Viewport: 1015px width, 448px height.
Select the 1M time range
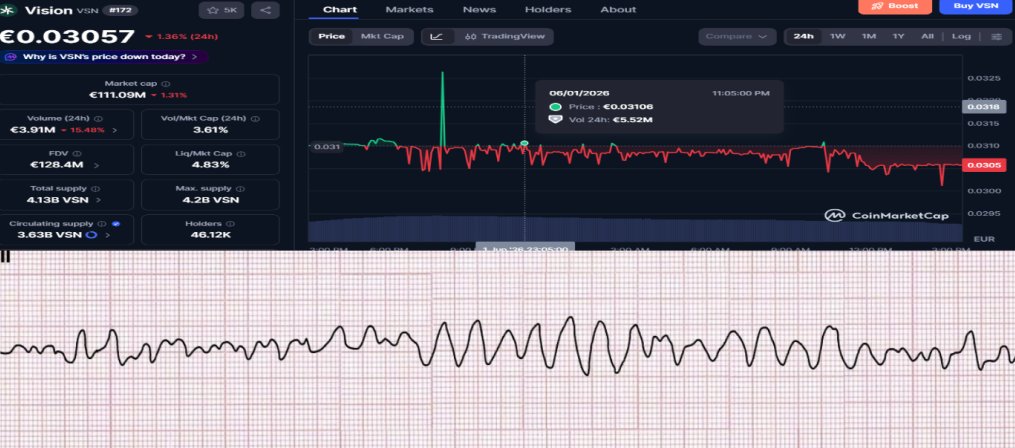coord(869,36)
